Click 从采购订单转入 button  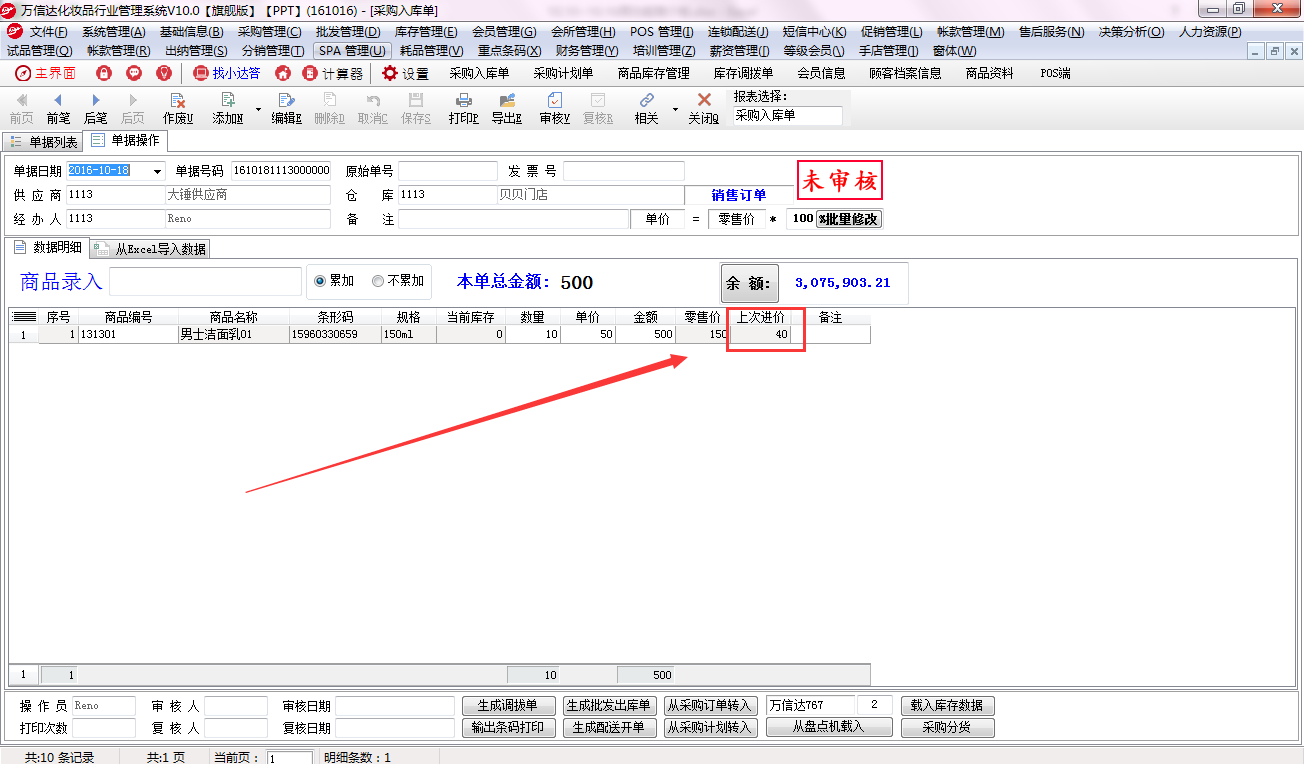(710, 706)
